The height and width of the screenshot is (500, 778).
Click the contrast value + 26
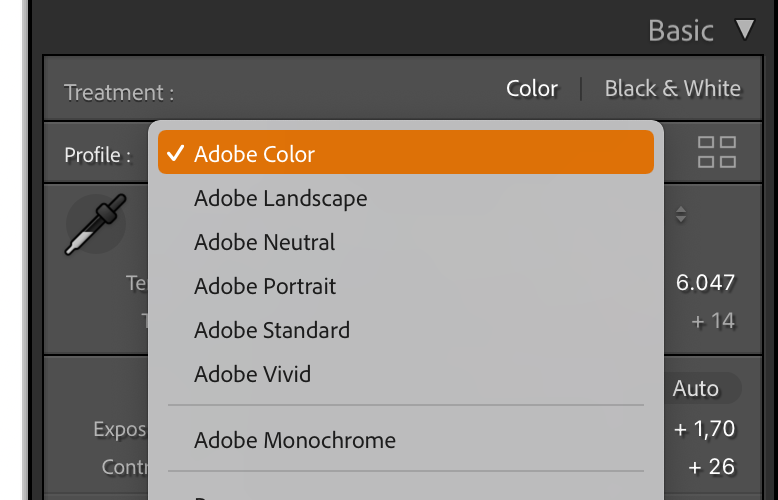(712, 467)
